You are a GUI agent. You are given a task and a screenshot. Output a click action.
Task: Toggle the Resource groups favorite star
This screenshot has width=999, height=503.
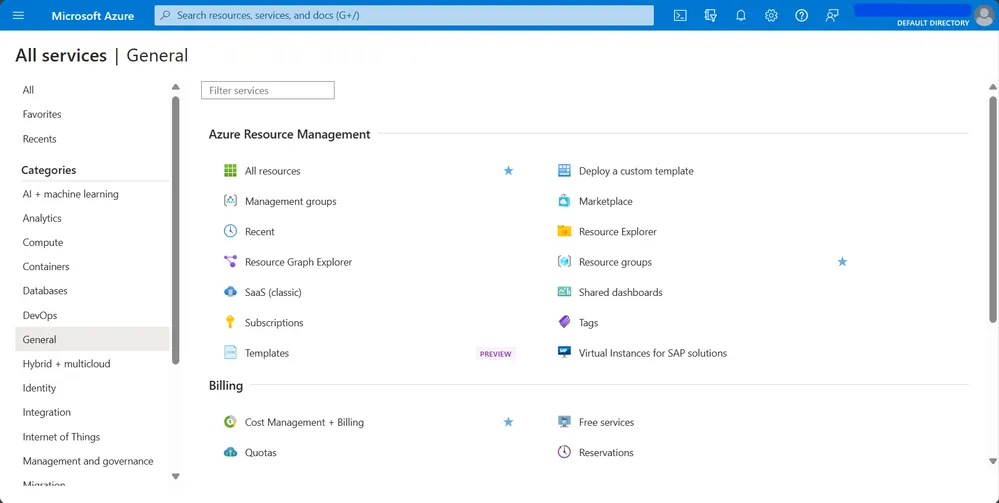pos(842,262)
